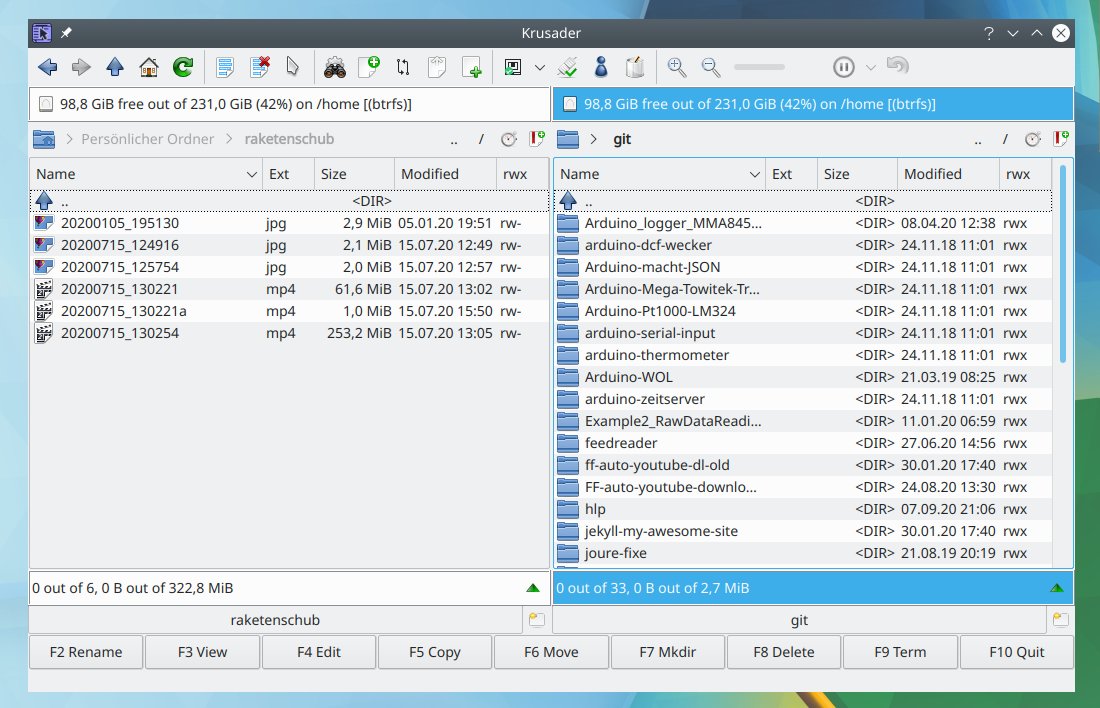Click the F7 Mkdir button
The width and height of the screenshot is (1100, 708).
click(667, 652)
